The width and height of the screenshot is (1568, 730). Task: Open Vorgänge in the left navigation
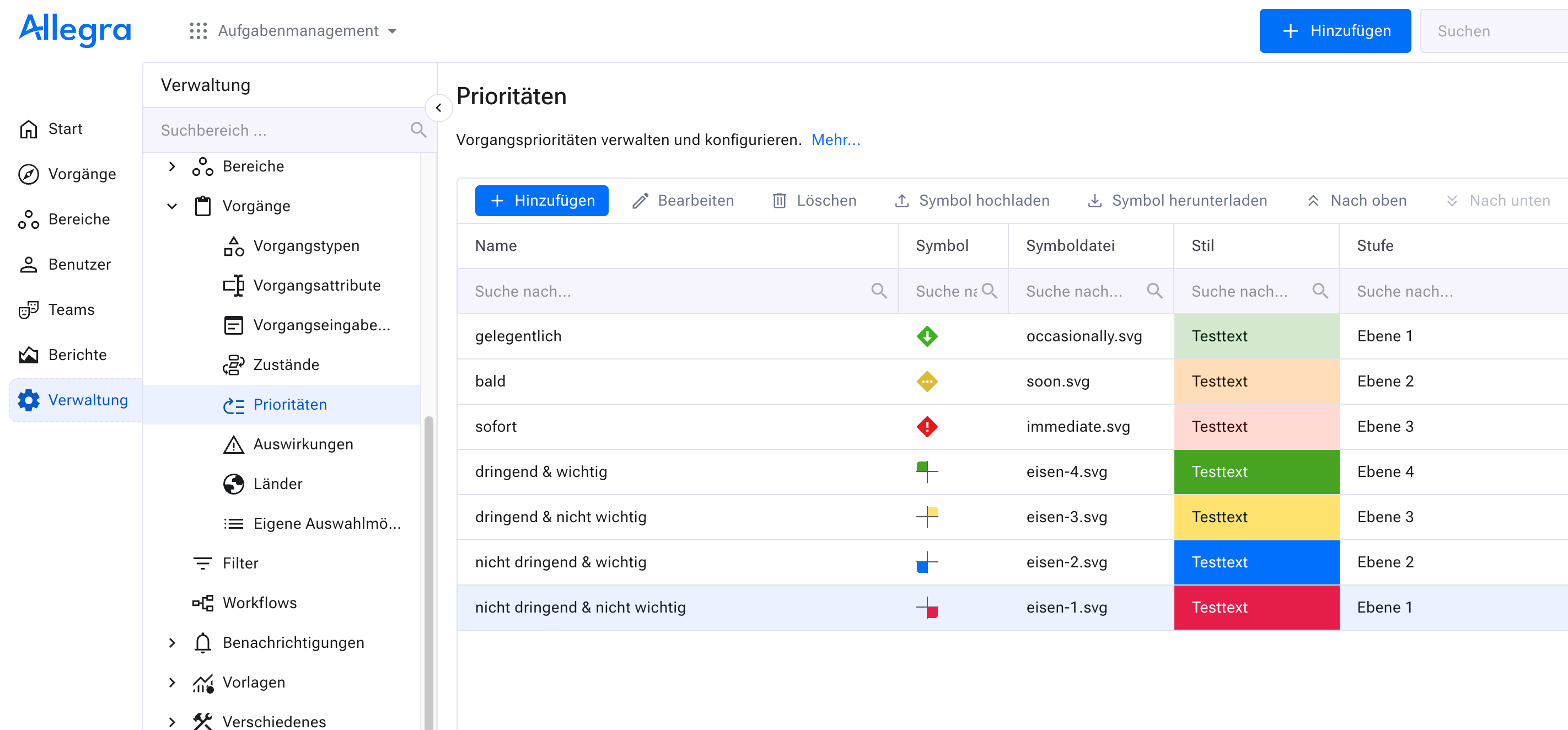[x=67, y=174]
